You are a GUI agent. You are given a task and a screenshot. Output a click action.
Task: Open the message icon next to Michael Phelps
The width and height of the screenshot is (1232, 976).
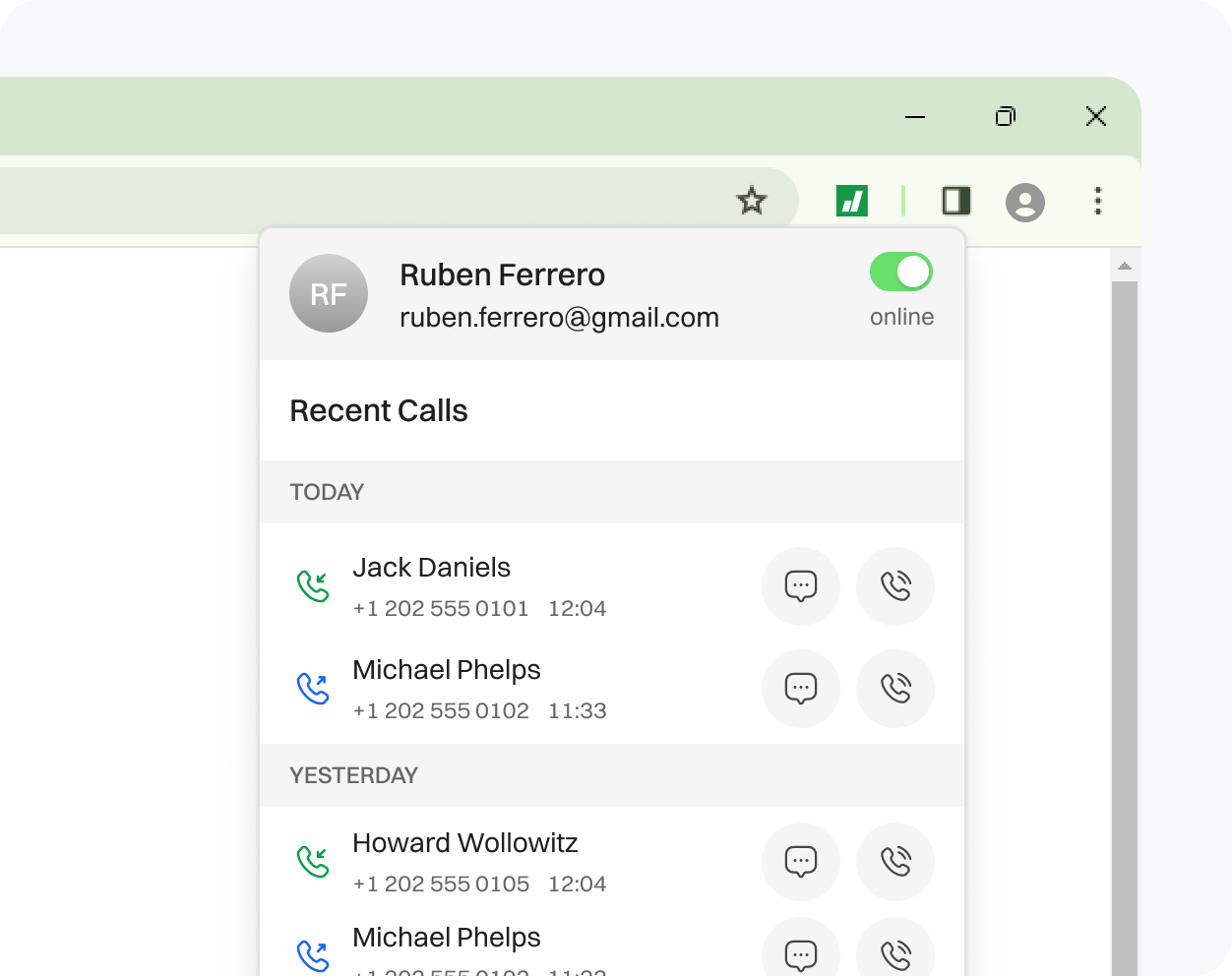point(800,689)
